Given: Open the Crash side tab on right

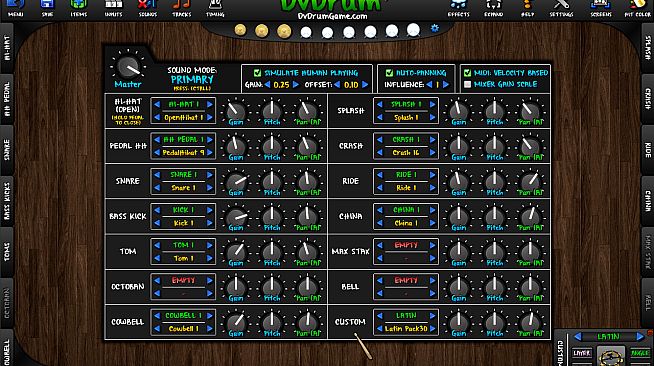Looking at the screenshot, I should [x=647, y=99].
